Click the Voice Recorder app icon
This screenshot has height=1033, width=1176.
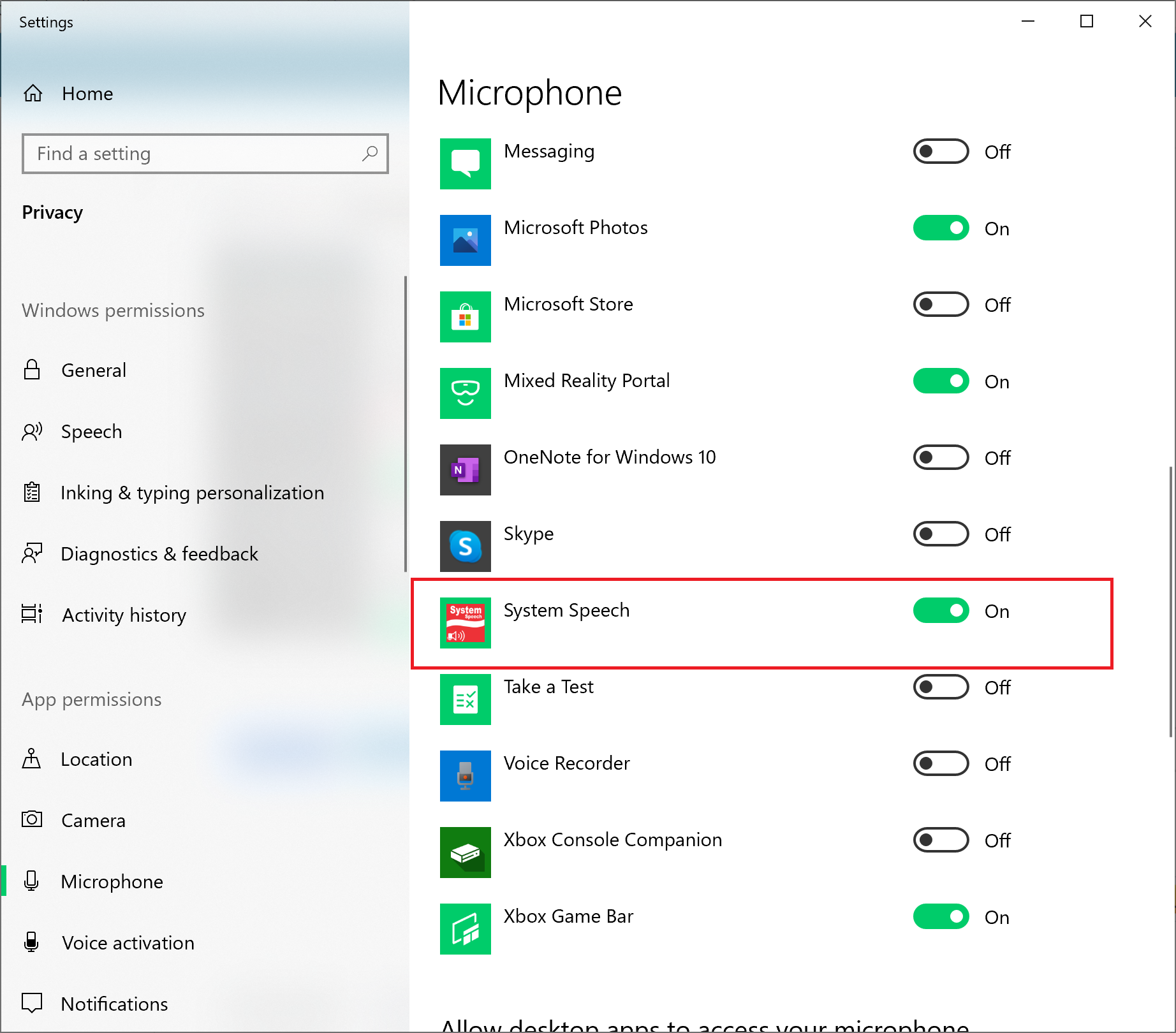[x=466, y=776]
